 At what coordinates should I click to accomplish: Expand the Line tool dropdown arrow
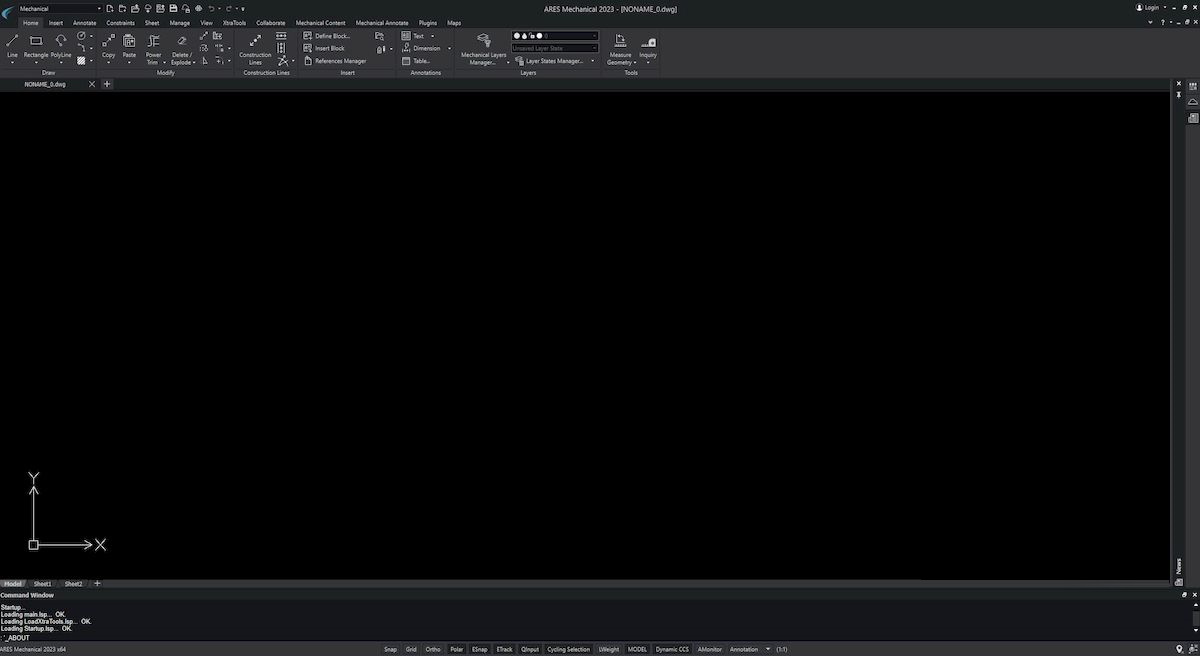(x=12, y=63)
